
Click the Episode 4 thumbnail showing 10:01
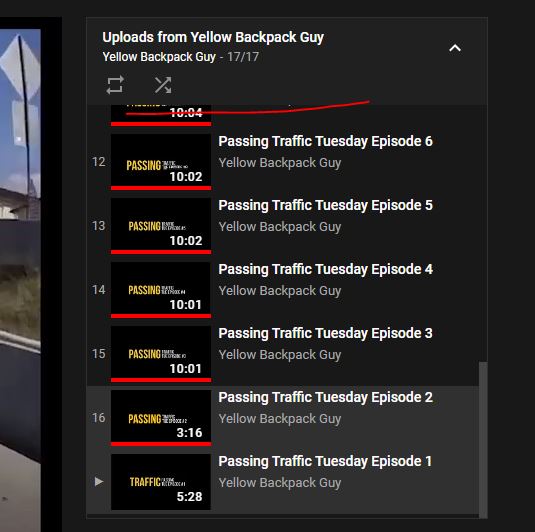[161, 290]
